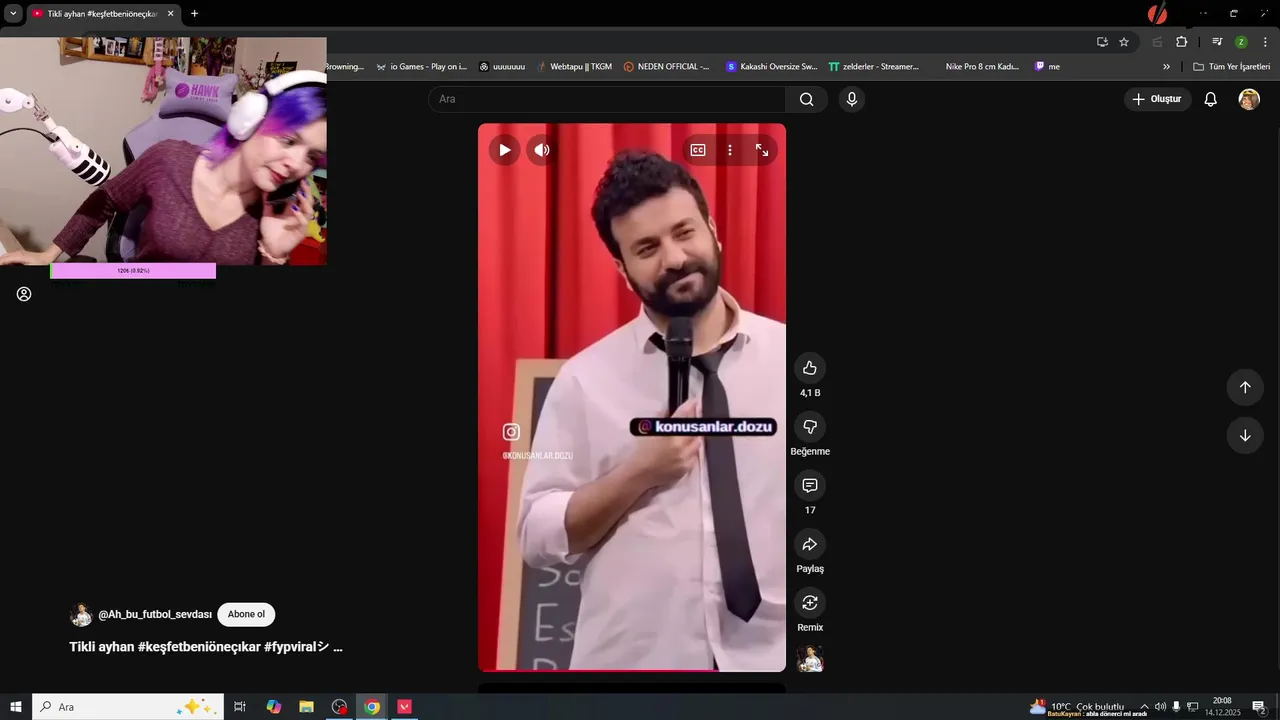This screenshot has height=720, width=1280.
Task: Open the io Games bookmark
Action: [421, 67]
